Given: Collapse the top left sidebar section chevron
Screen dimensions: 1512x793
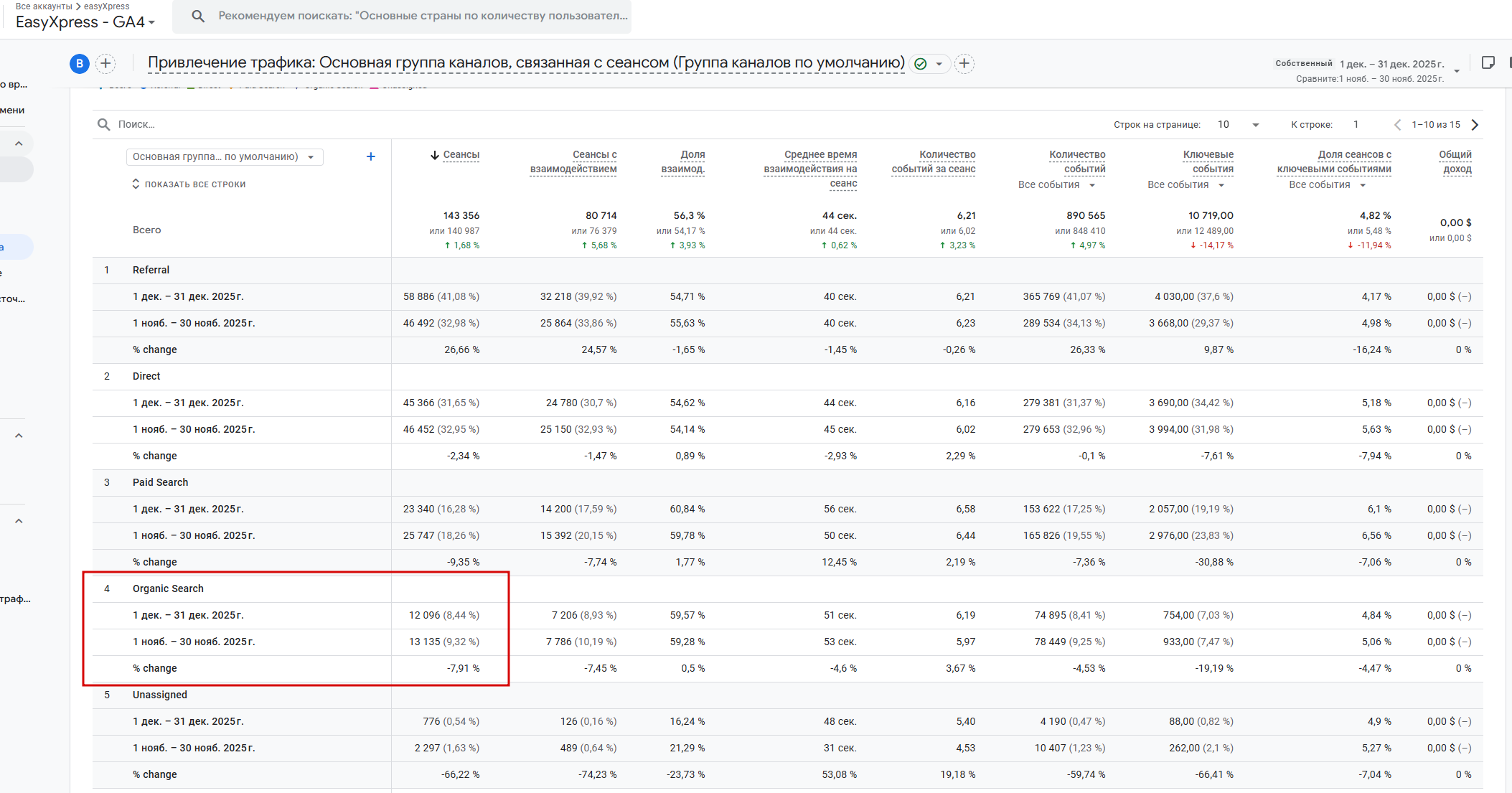Looking at the screenshot, I should (x=19, y=144).
